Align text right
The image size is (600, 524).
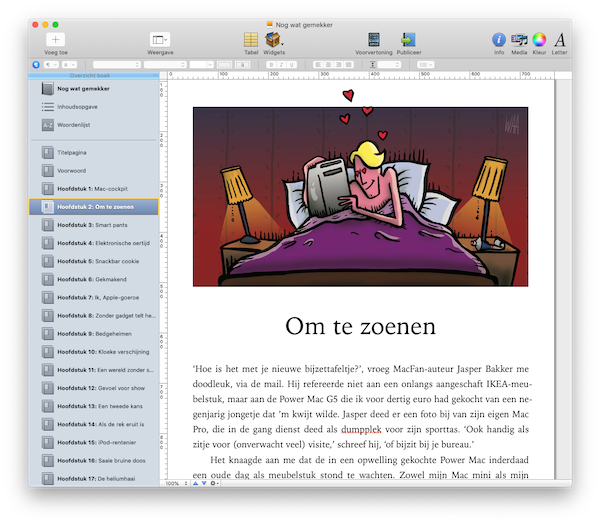338,65
